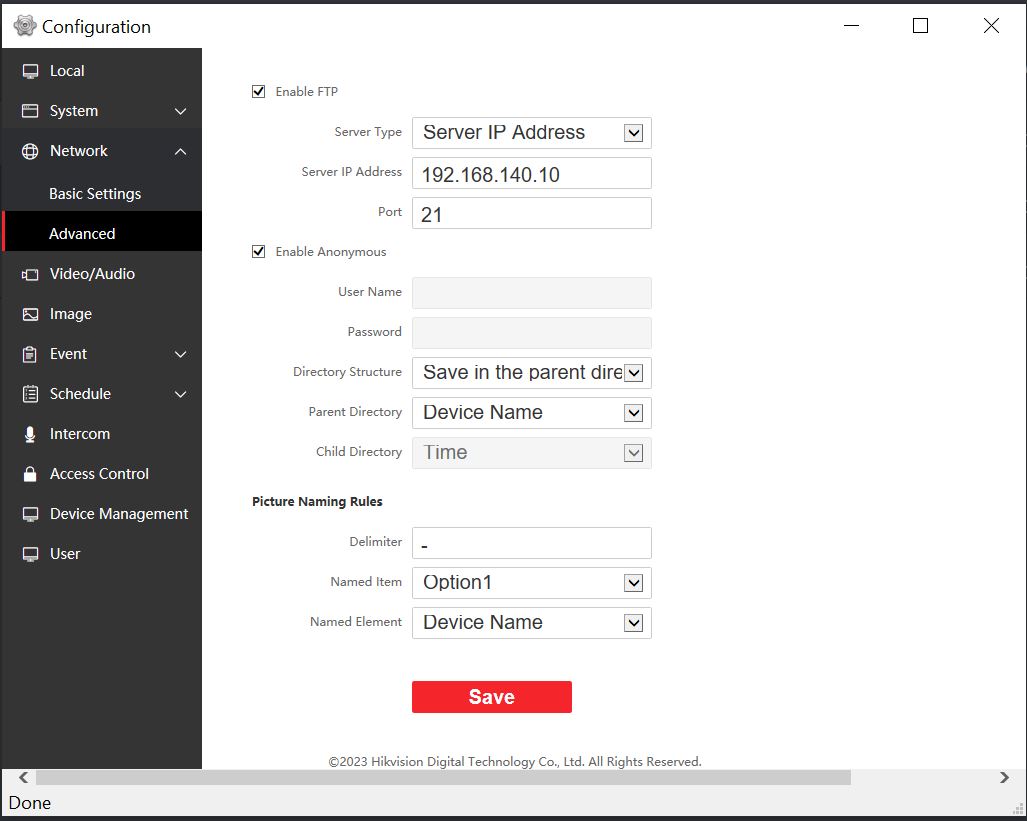Click the Image picture icon
Viewport: 1027px width, 821px height.
coord(30,314)
